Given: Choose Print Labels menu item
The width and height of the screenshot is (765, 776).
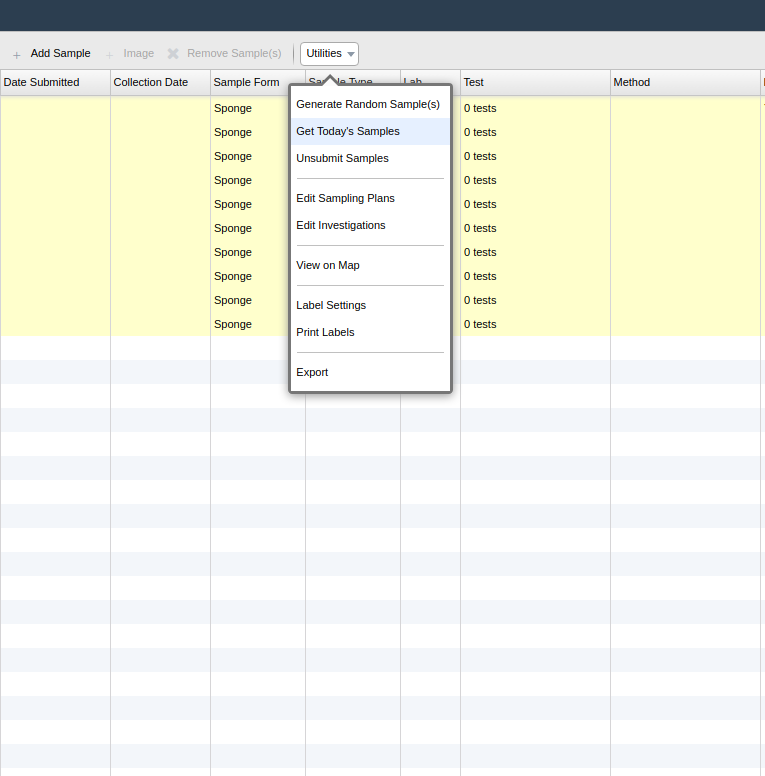Looking at the screenshot, I should tap(370, 332).
